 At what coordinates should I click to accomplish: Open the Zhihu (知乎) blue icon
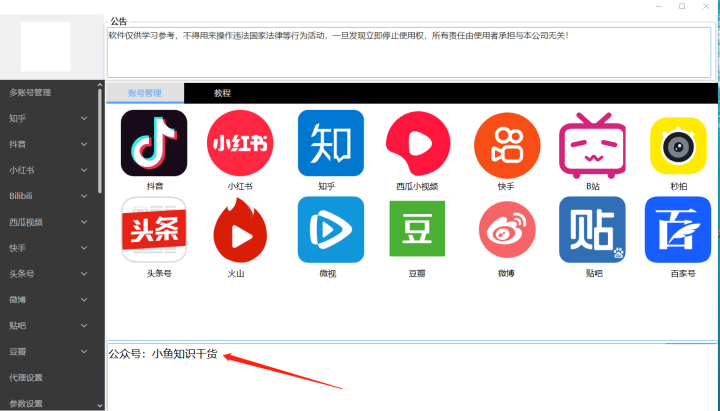click(x=331, y=143)
